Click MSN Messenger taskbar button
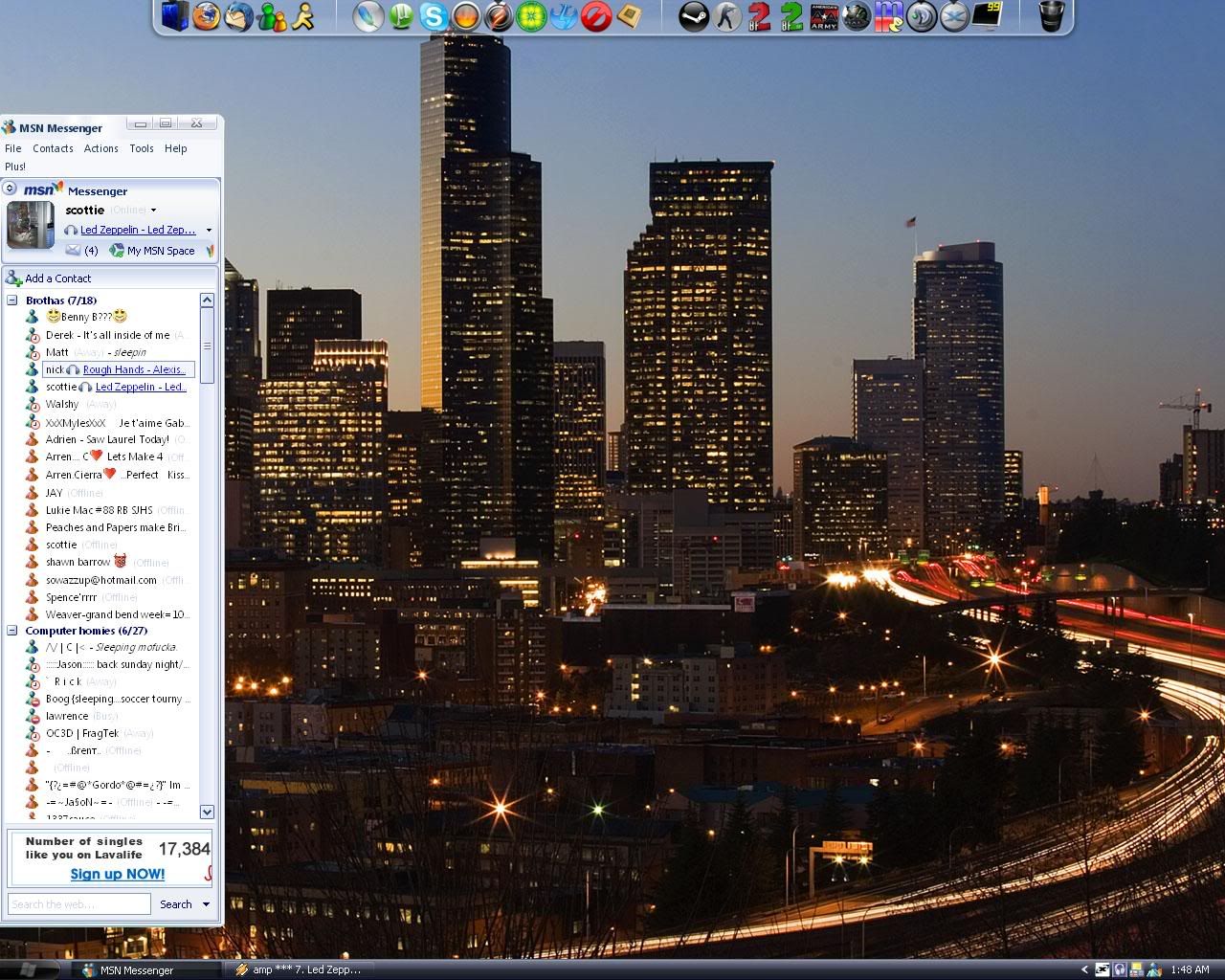This screenshot has height=980, width=1225. coord(147,969)
